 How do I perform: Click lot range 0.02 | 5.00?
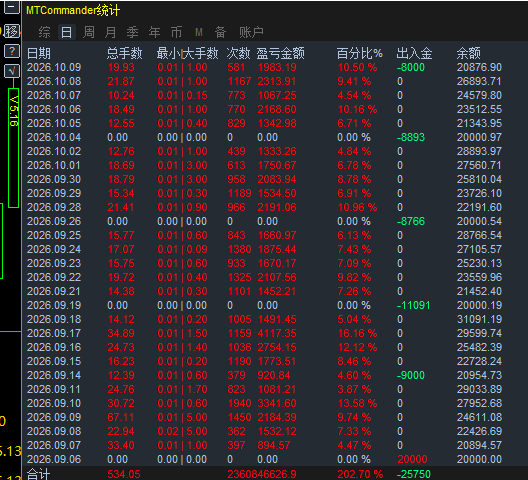coord(182,431)
